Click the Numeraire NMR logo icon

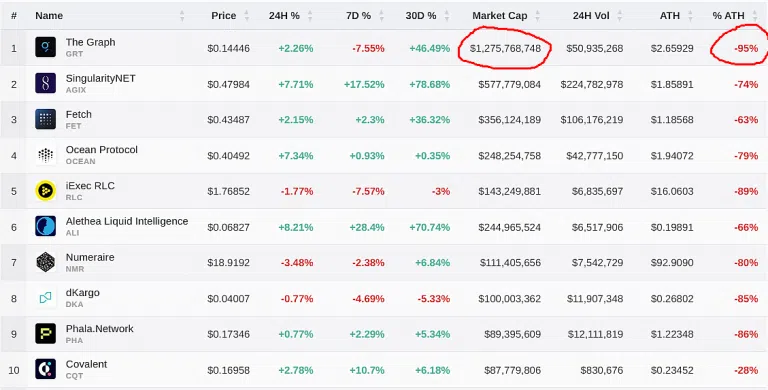46,262
